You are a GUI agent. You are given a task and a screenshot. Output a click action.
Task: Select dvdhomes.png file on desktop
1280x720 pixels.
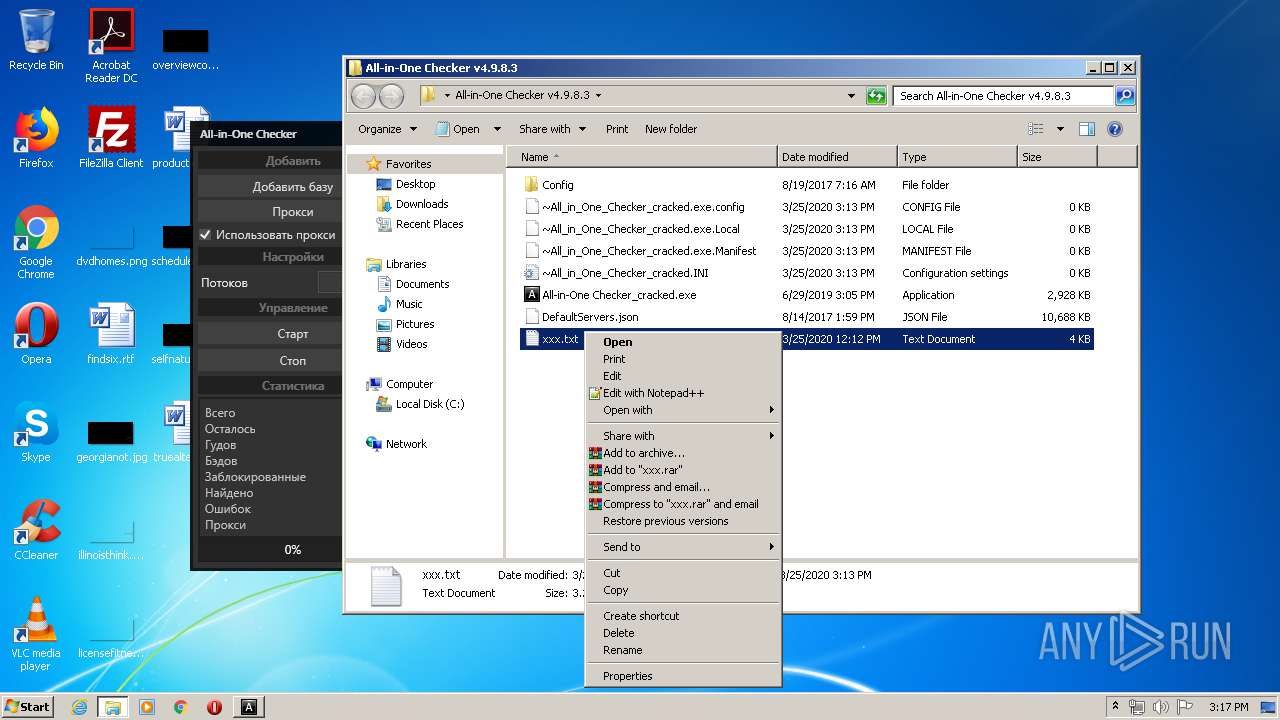click(x=111, y=244)
